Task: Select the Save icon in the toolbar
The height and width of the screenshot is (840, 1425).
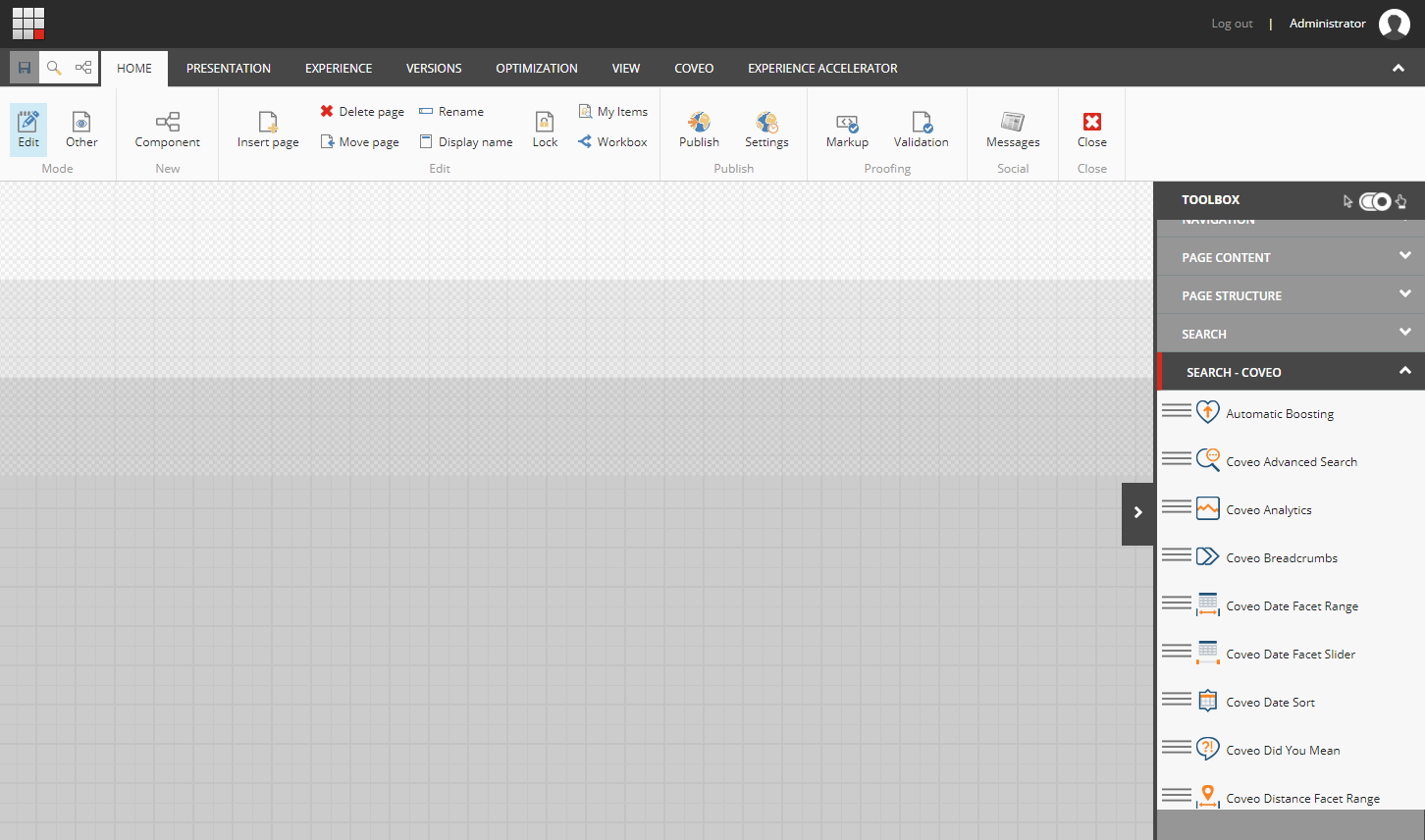Action: (x=24, y=68)
